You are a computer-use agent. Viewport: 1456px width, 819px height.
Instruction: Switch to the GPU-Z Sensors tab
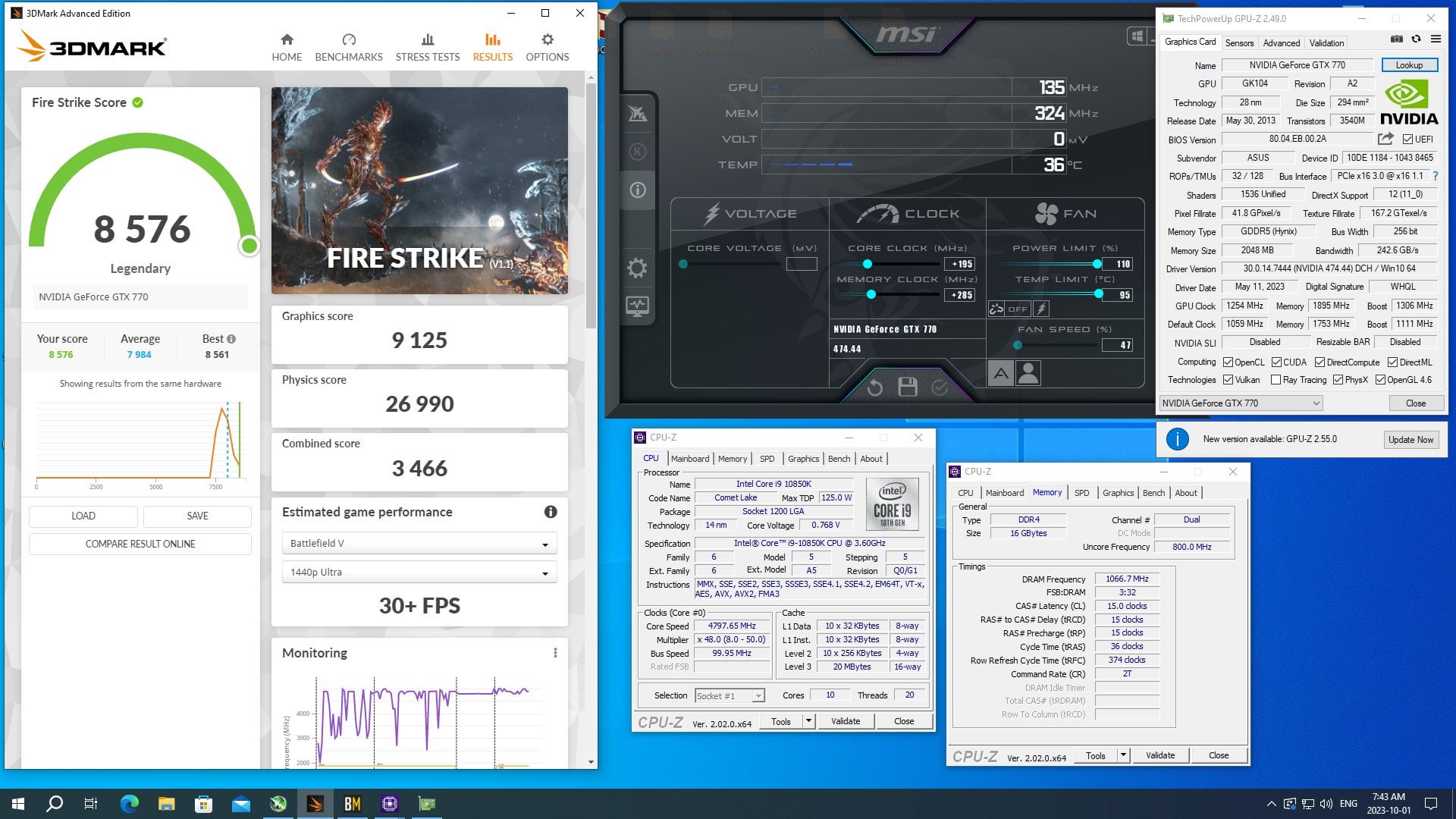[x=1239, y=43]
